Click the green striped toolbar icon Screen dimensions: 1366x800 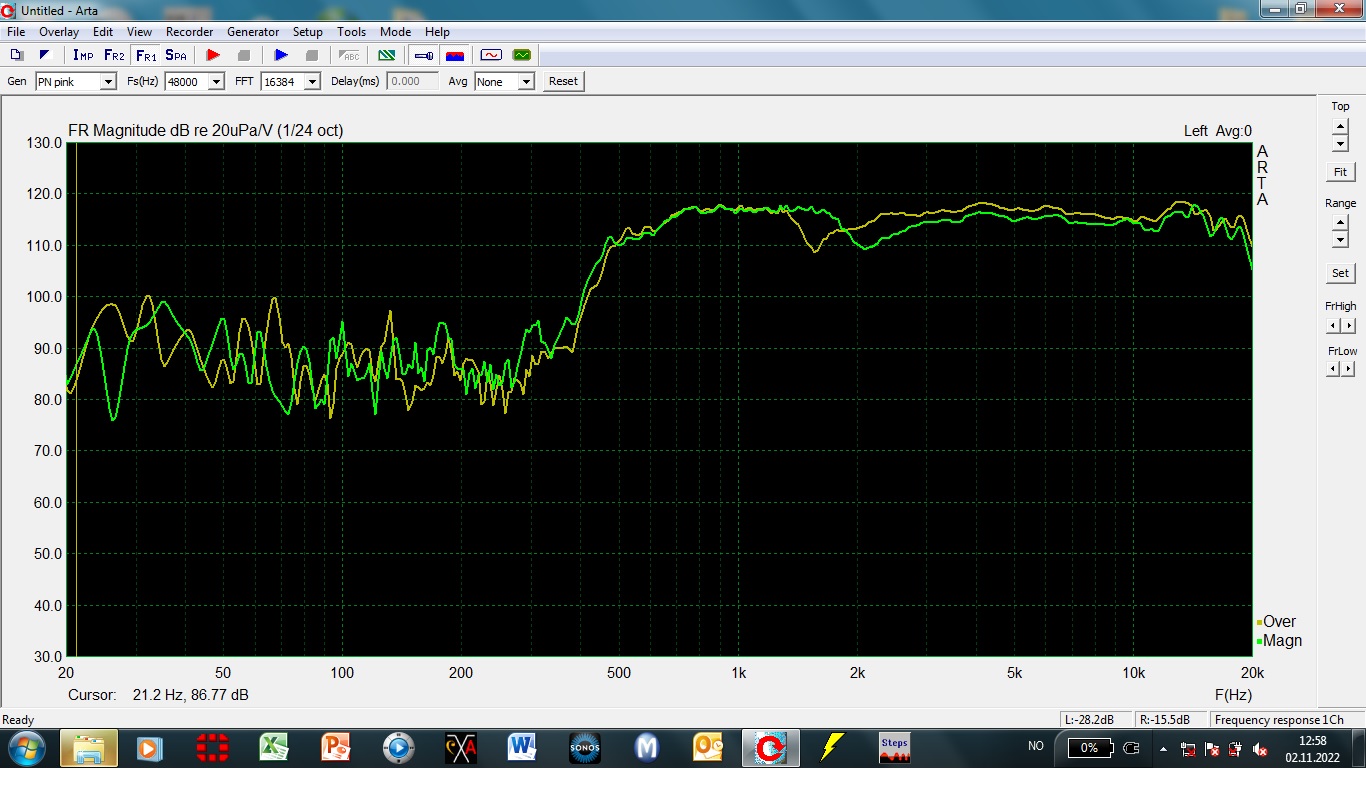(x=386, y=55)
